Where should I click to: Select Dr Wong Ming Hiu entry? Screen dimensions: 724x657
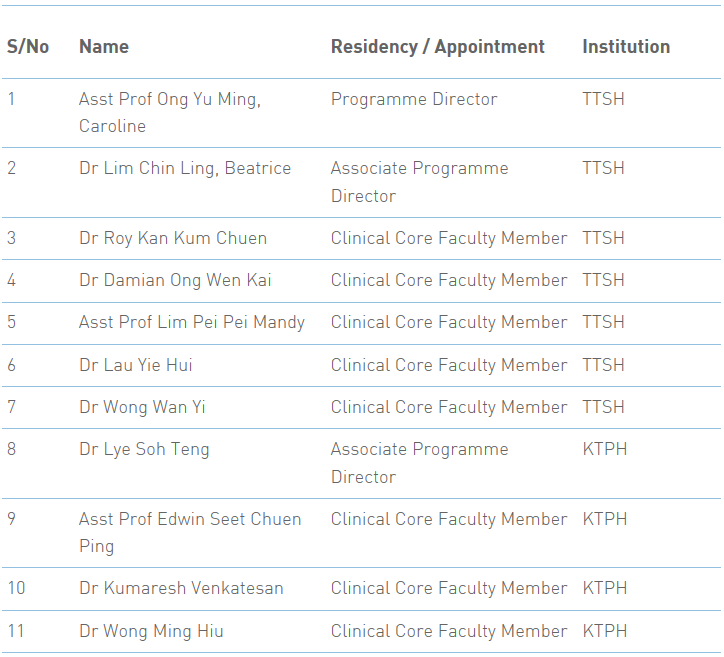point(151,631)
